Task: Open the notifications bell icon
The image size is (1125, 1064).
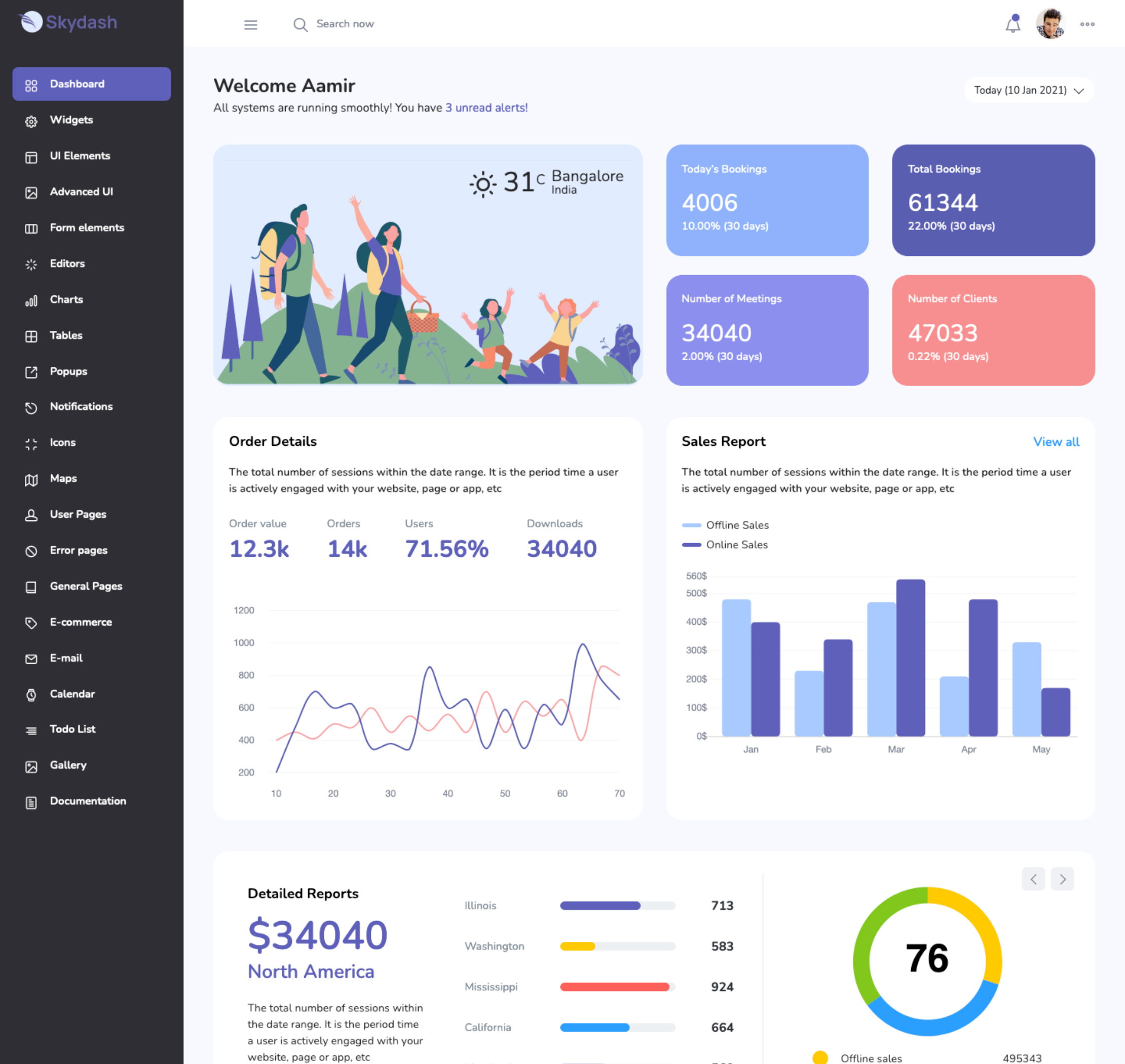Action: pyautogui.click(x=1012, y=24)
